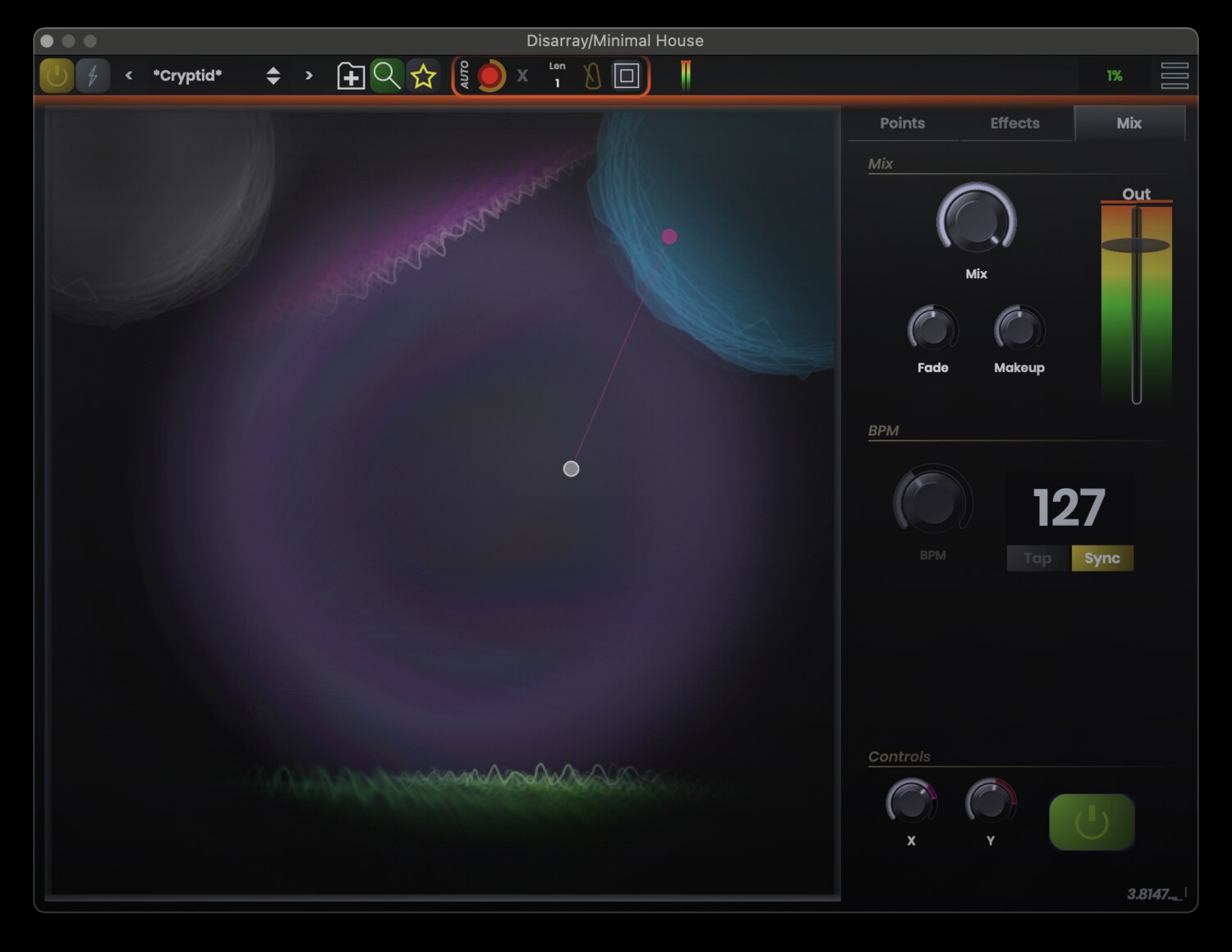Click the Len value field

point(557,82)
